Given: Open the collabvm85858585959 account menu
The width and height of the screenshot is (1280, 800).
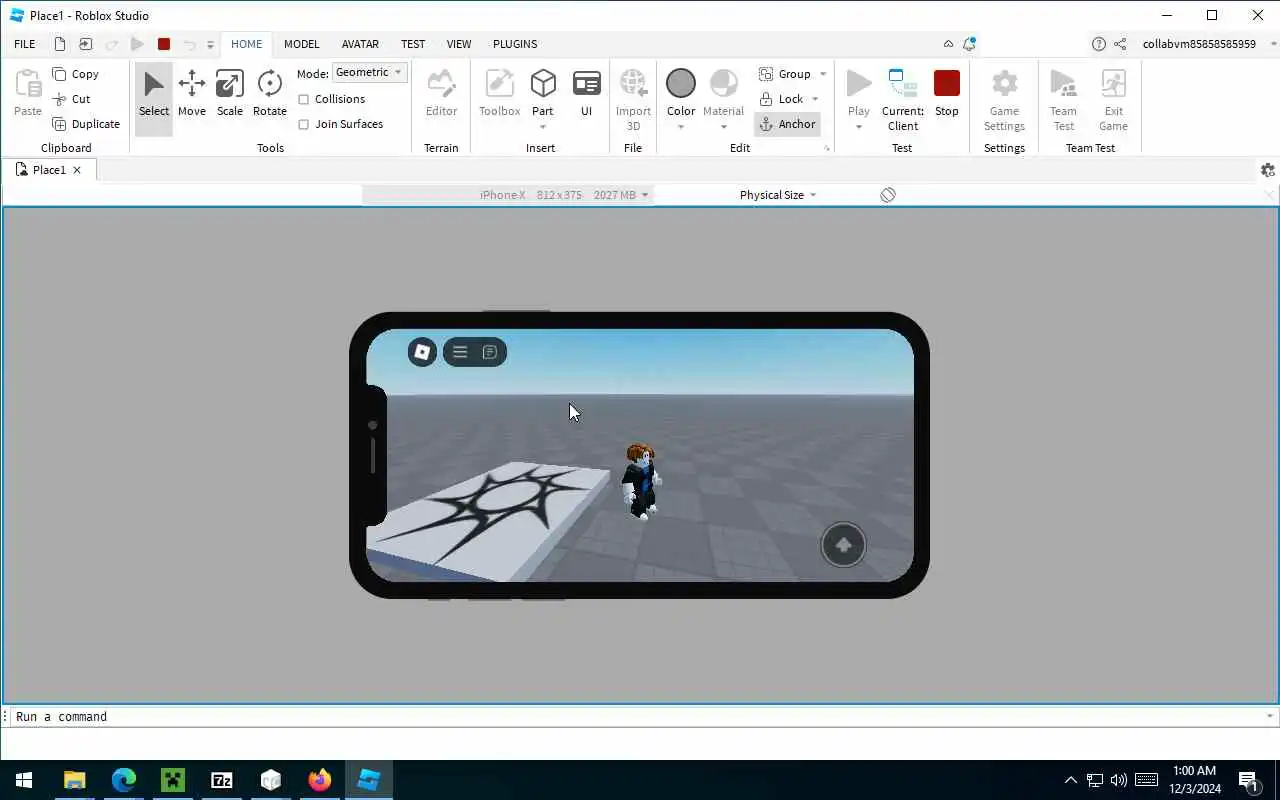Looking at the screenshot, I should coord(1209,44).
